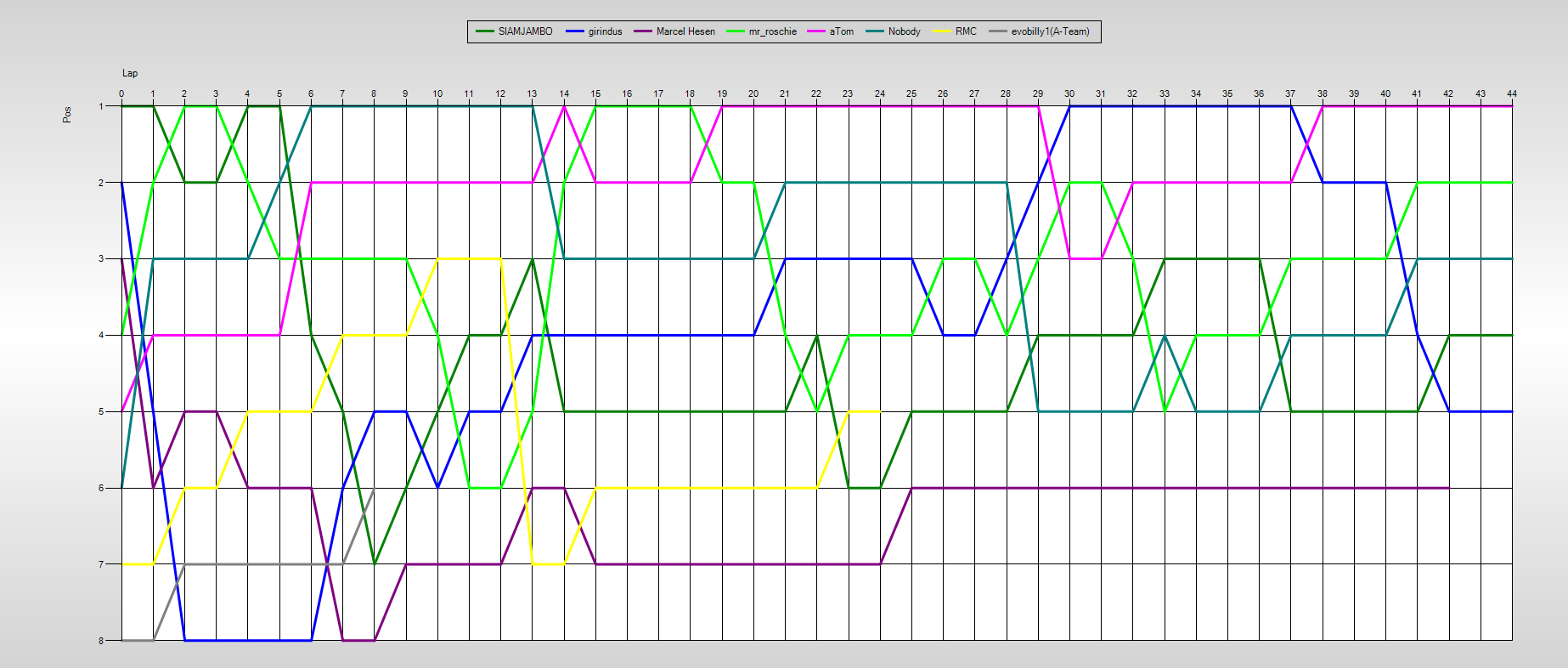The height and width of the screenshot is (668, 1568).
Task: Click position 8 label on left axis
Action: [101, 641]
